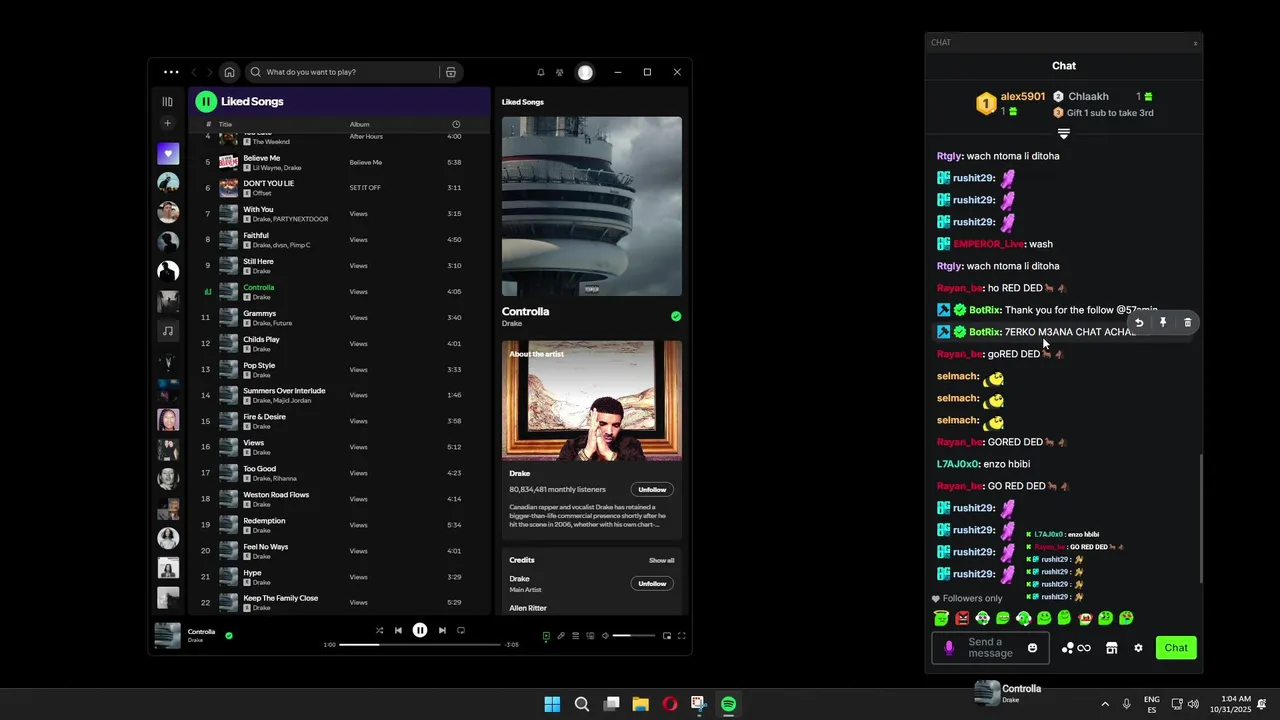Open the Spotify profile avatar menu
The width and height of the screenshot is (1280, 720).
[585, 72]
